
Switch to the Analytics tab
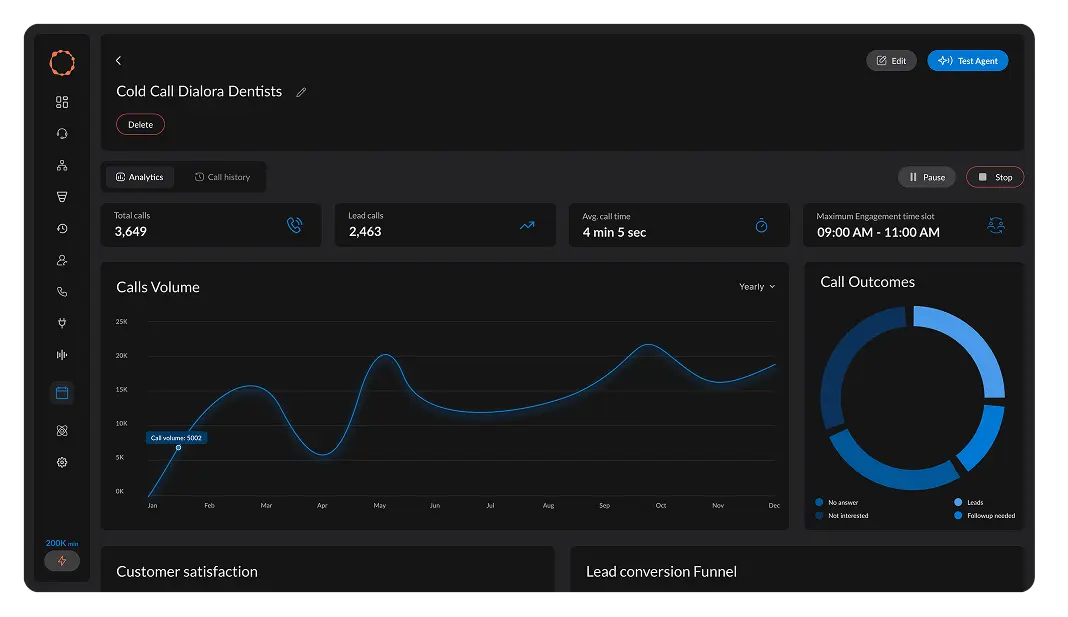(x=140, y=177)
